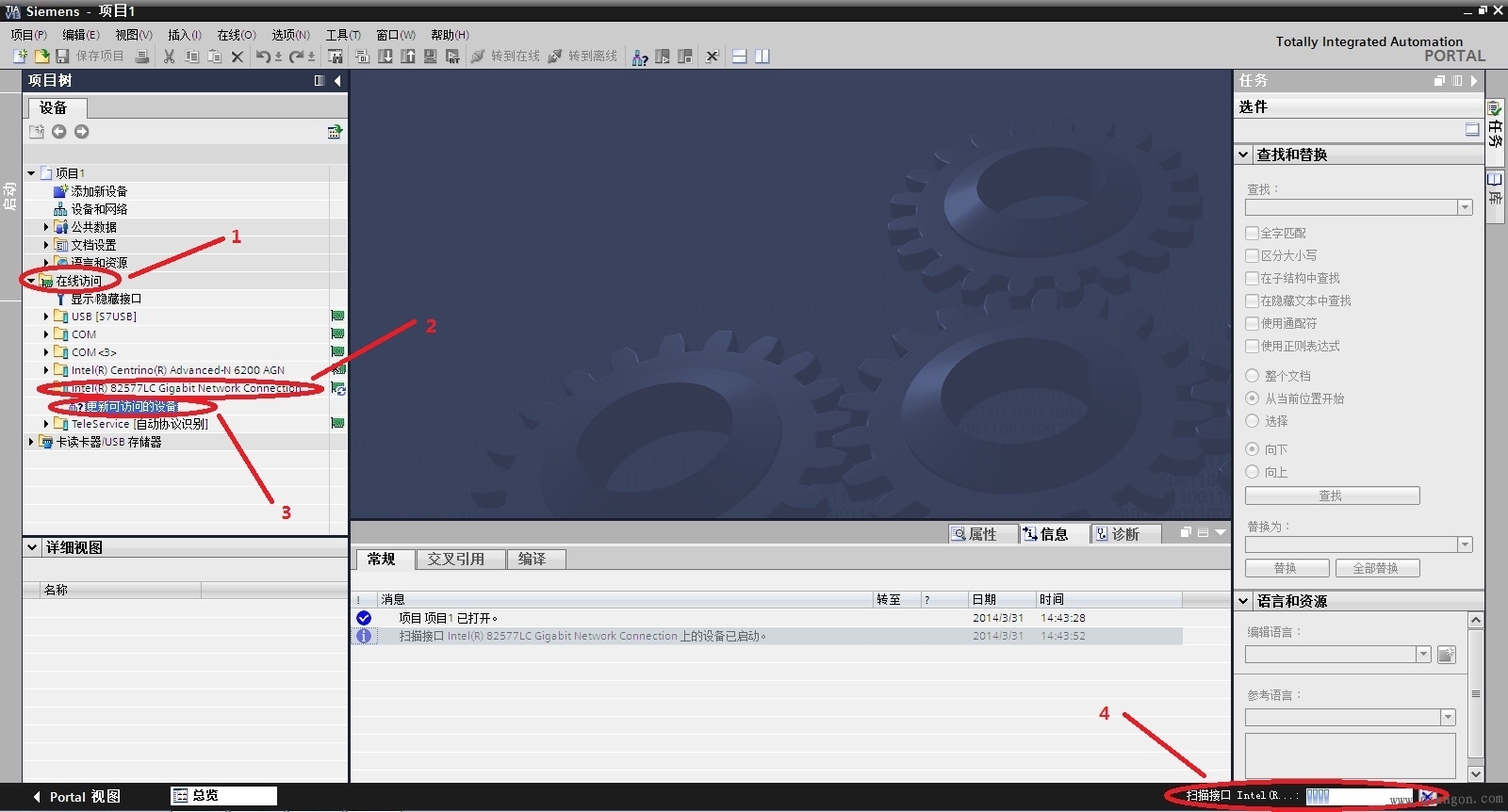Open the 替换为 combo box dropdown

[1465, 544]
